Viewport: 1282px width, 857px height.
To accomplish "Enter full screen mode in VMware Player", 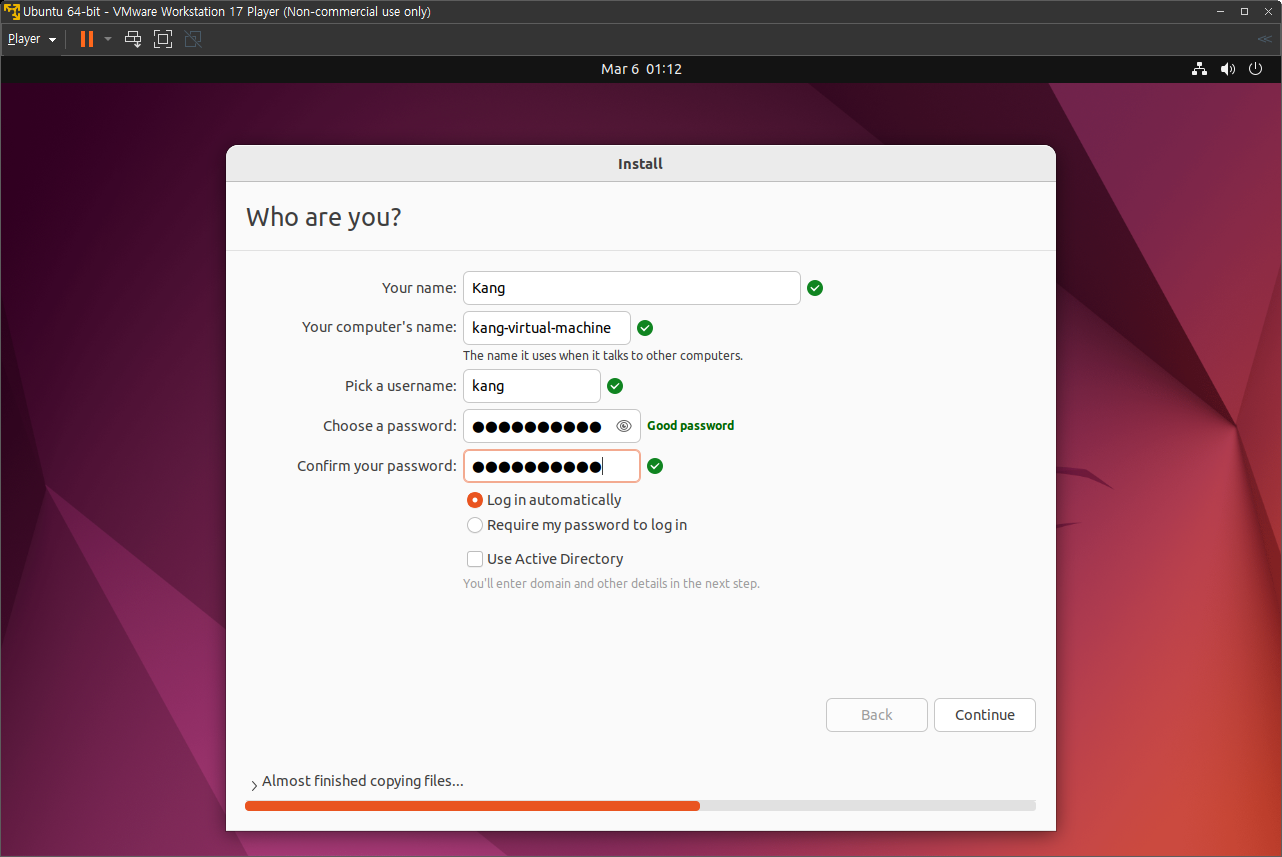I will [x=163, y=39].
